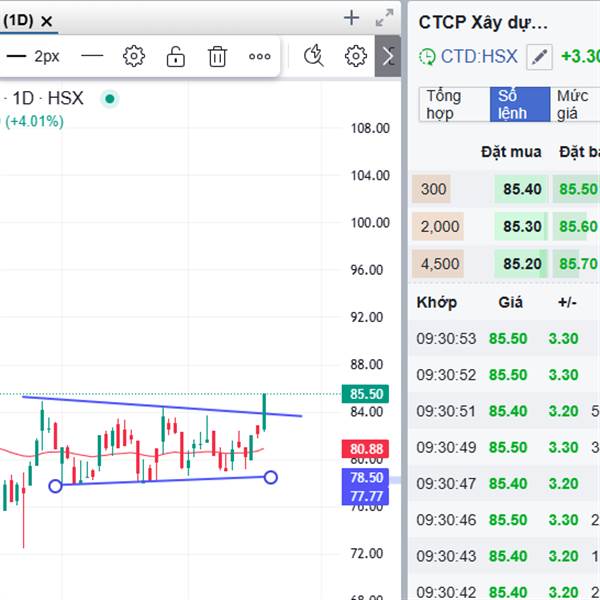Image resolution: width=600 pixels, height=600 pixels.
Task: Select ask price 85.50 in order book
Action: coord(576,189)
